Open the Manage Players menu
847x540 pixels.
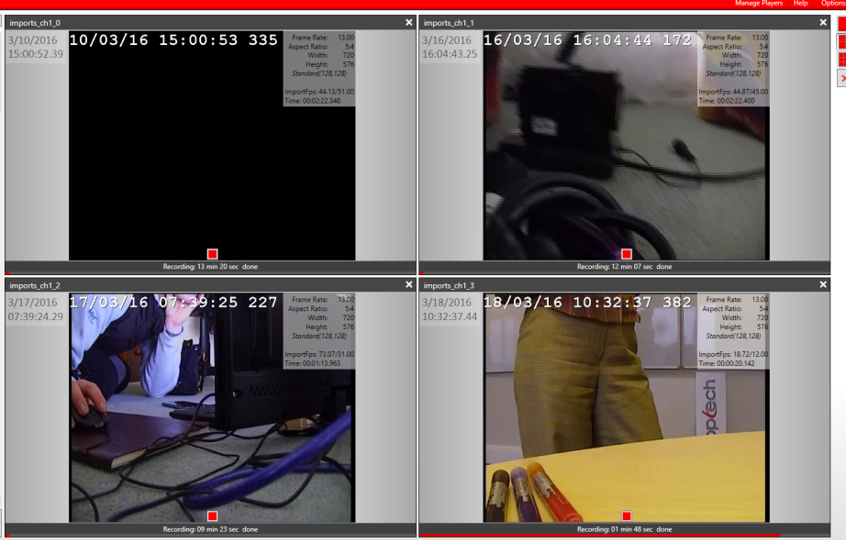coord(758,4)
